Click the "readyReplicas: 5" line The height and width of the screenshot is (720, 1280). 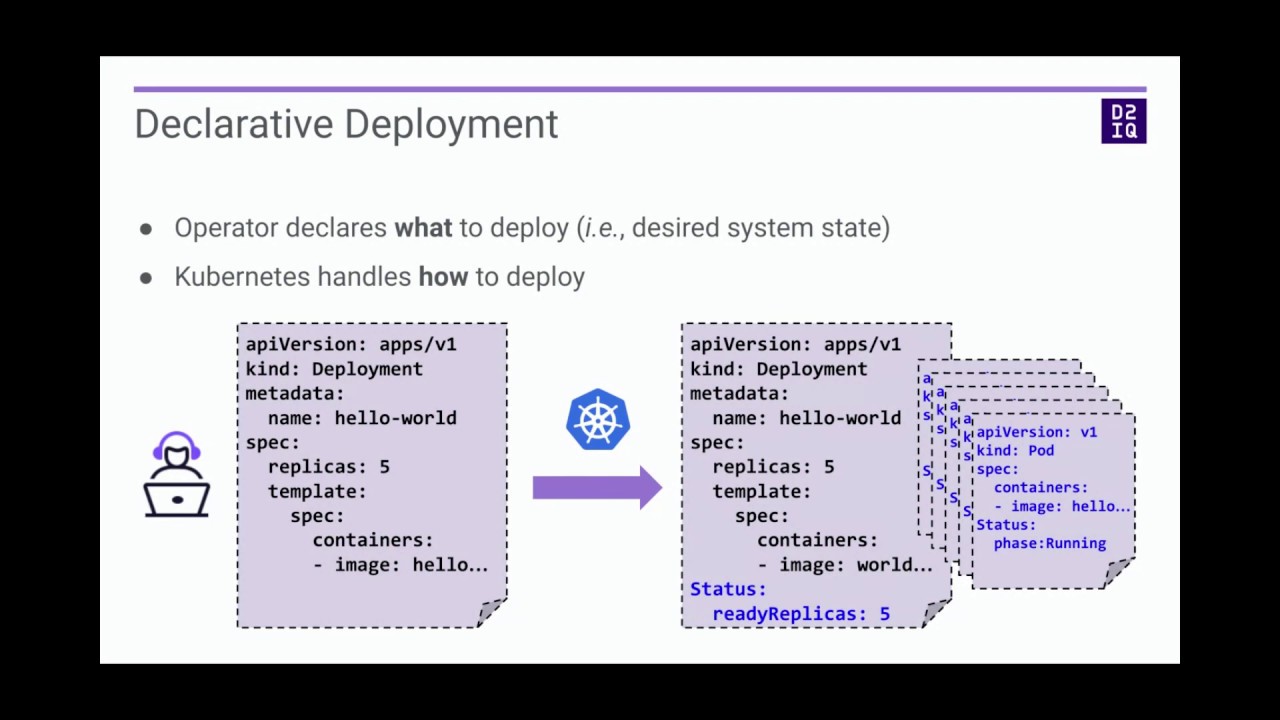tap(801, 614)
